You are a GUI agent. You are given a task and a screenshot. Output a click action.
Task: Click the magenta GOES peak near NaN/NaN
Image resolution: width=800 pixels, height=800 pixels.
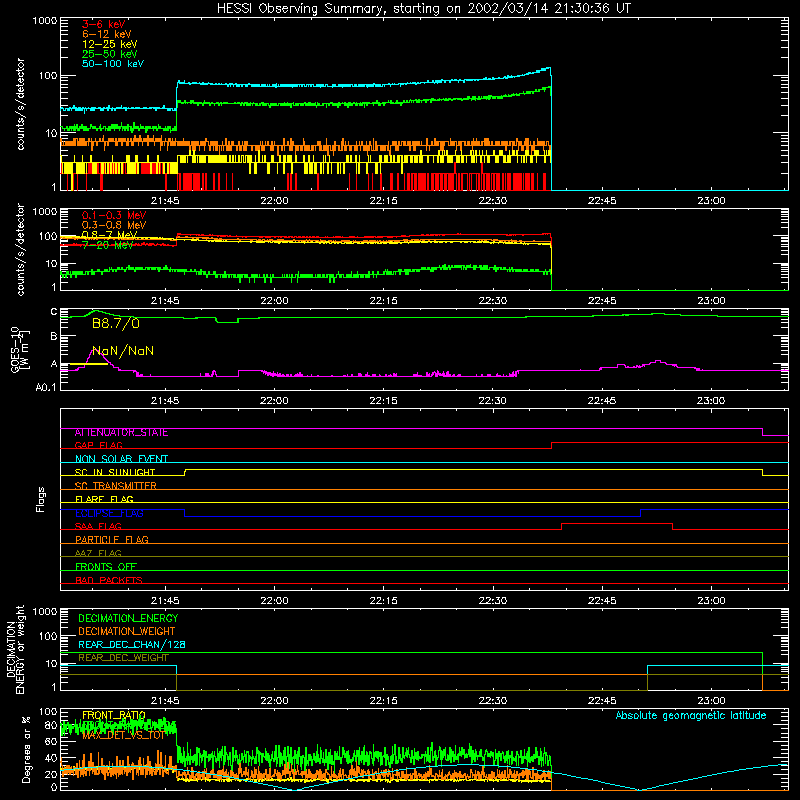coord(95,351)
